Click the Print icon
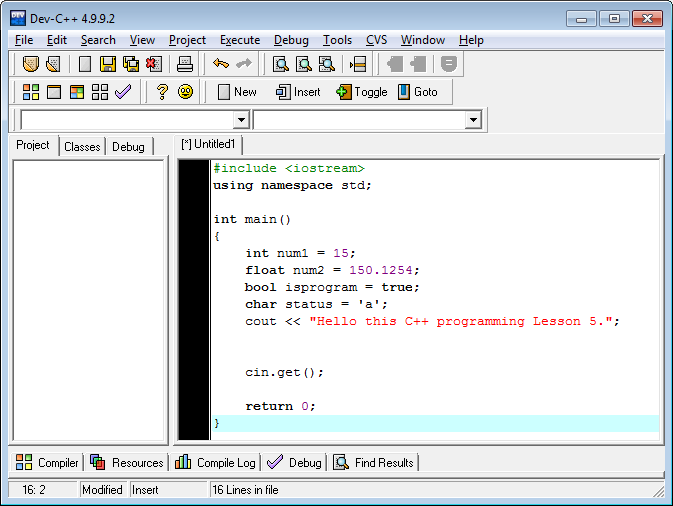Image resolution: width=673 pixels, height=506 pixels. [185, 64]
